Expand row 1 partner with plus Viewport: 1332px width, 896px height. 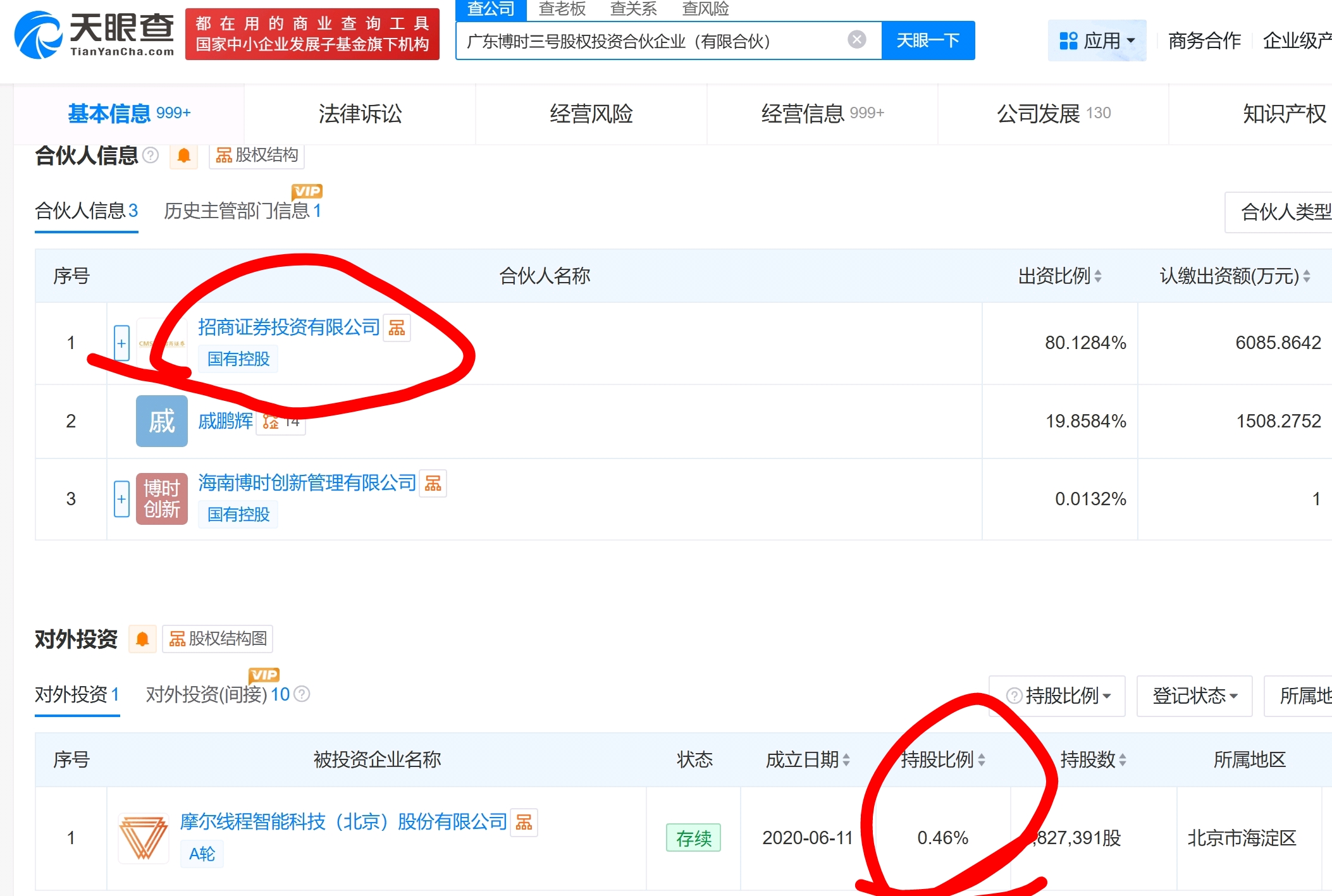[121, 343]
